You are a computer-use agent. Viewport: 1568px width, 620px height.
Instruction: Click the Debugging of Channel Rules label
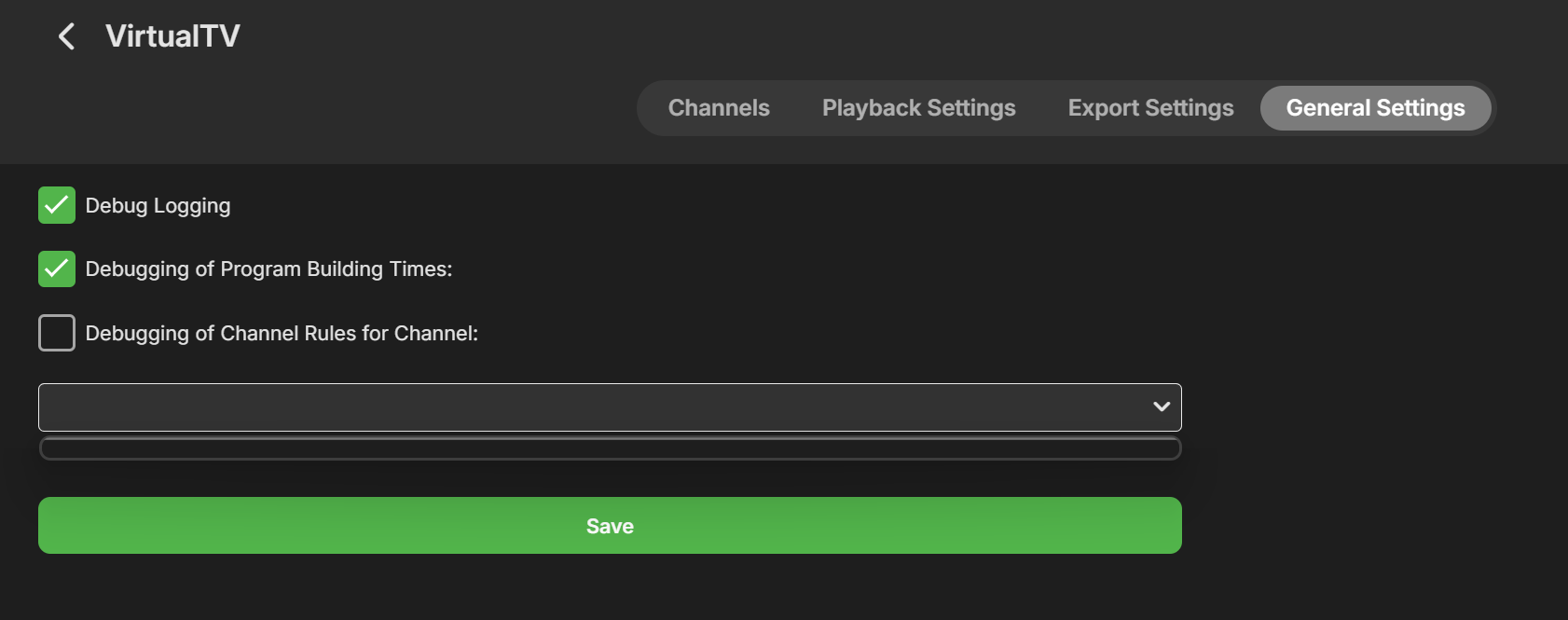click(x=282, y=334)
